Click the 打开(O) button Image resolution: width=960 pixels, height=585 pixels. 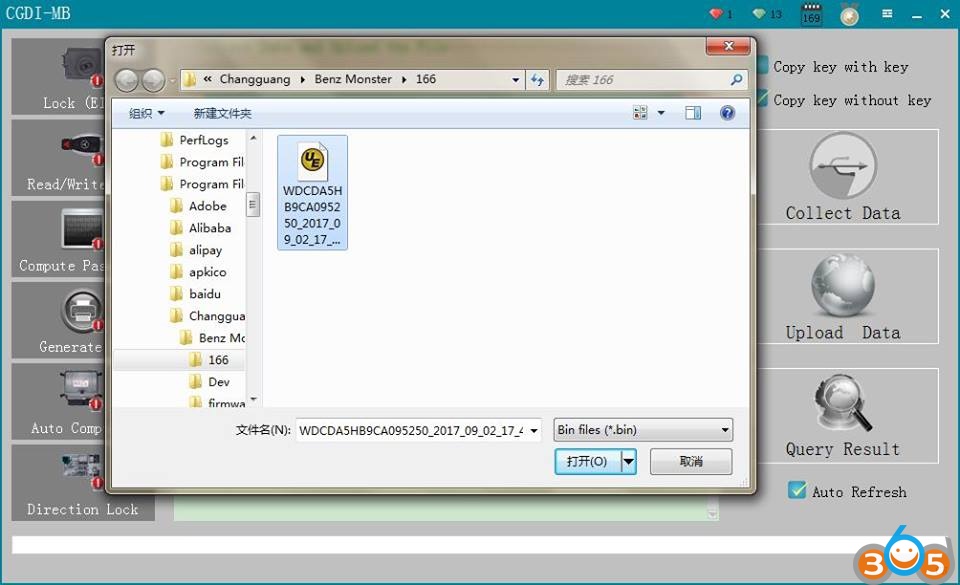click(587, 461)
